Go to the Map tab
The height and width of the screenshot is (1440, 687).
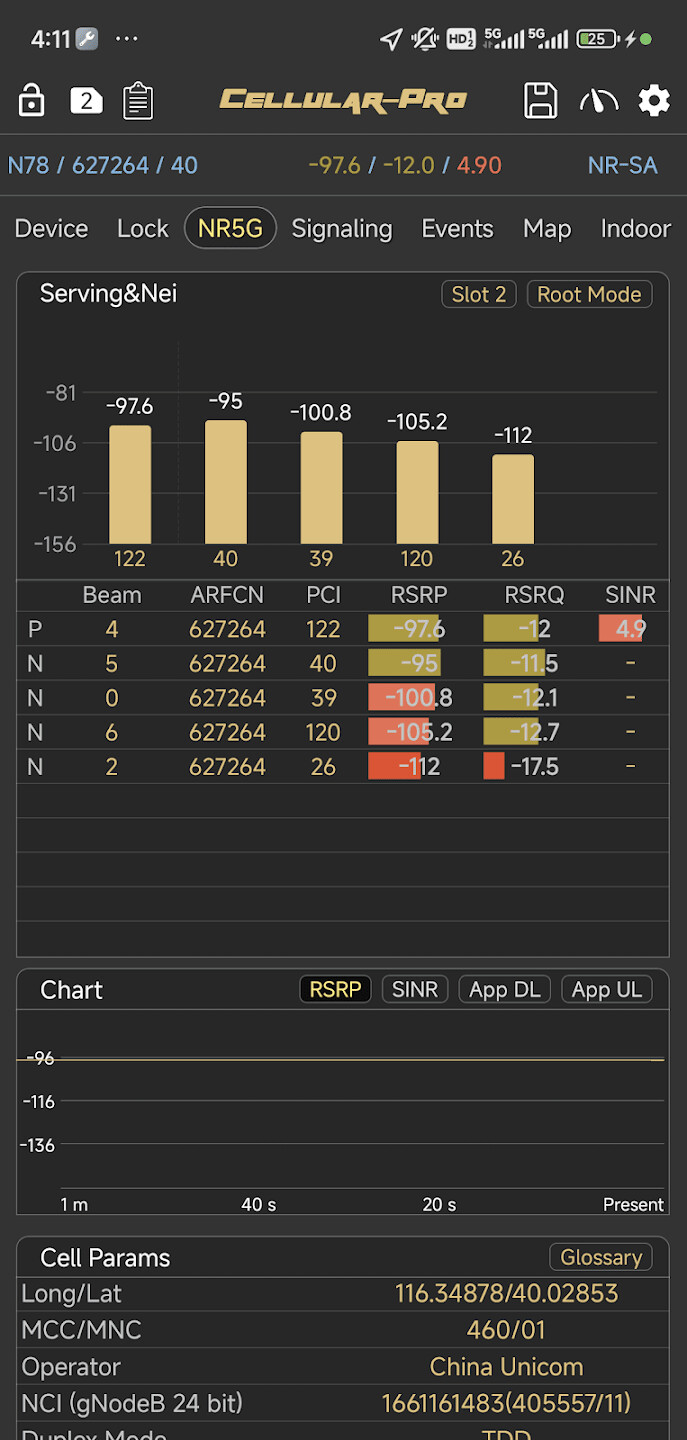tap(546, 228)
